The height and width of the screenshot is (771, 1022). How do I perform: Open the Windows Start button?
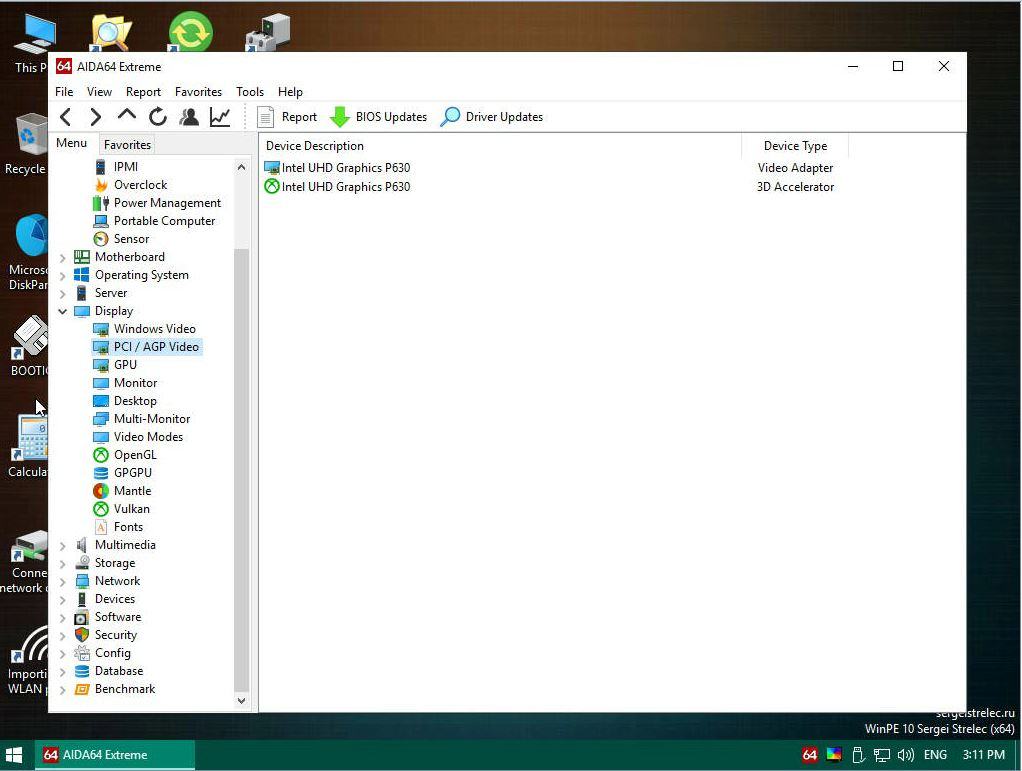pyautogui.click(x=14, y=755)
